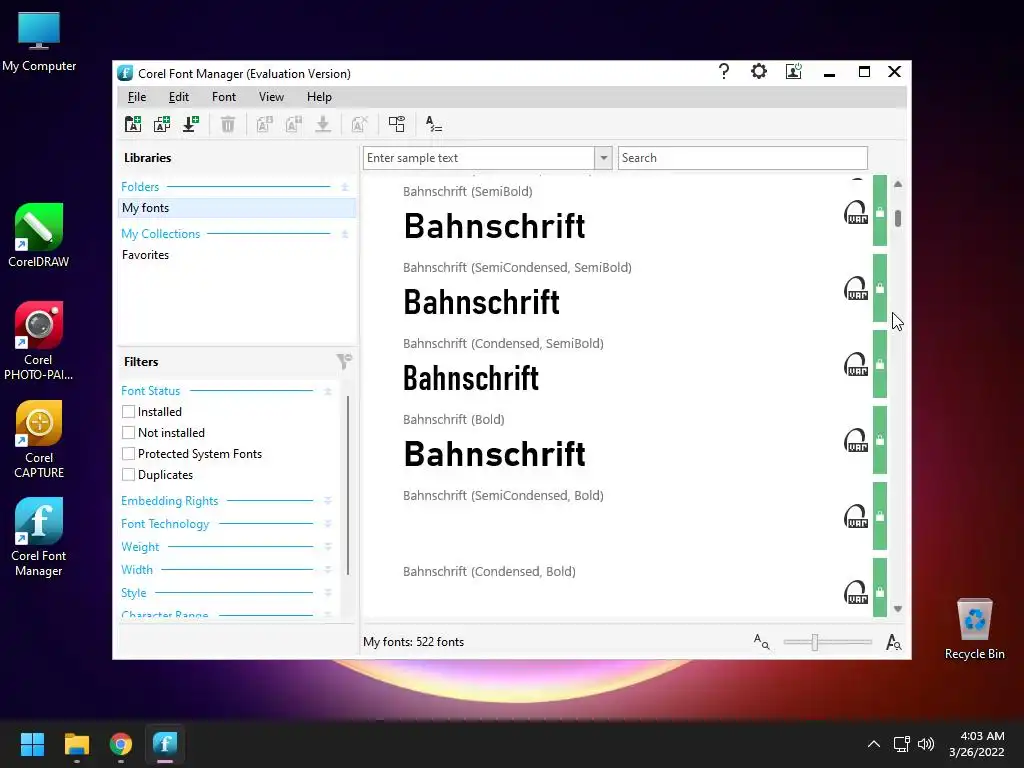Open the sample text dropdown arrow
This screenshot has height=768, width=1024.
click(603, 157)
